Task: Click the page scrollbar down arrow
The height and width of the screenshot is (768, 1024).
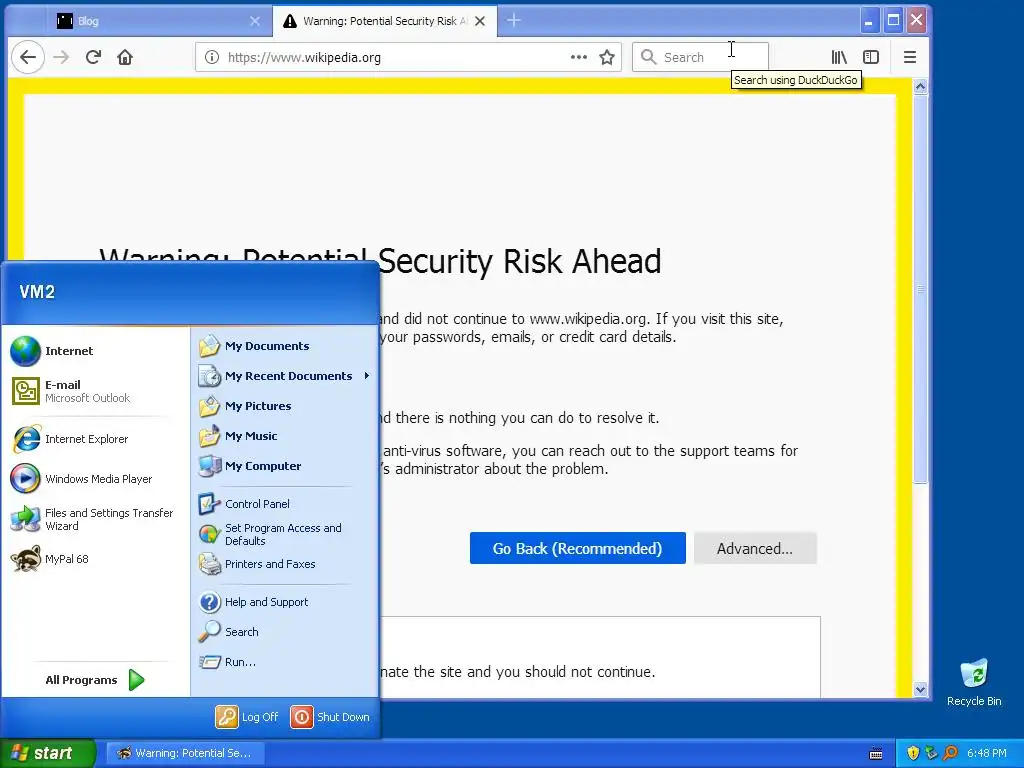Action: 920,690
